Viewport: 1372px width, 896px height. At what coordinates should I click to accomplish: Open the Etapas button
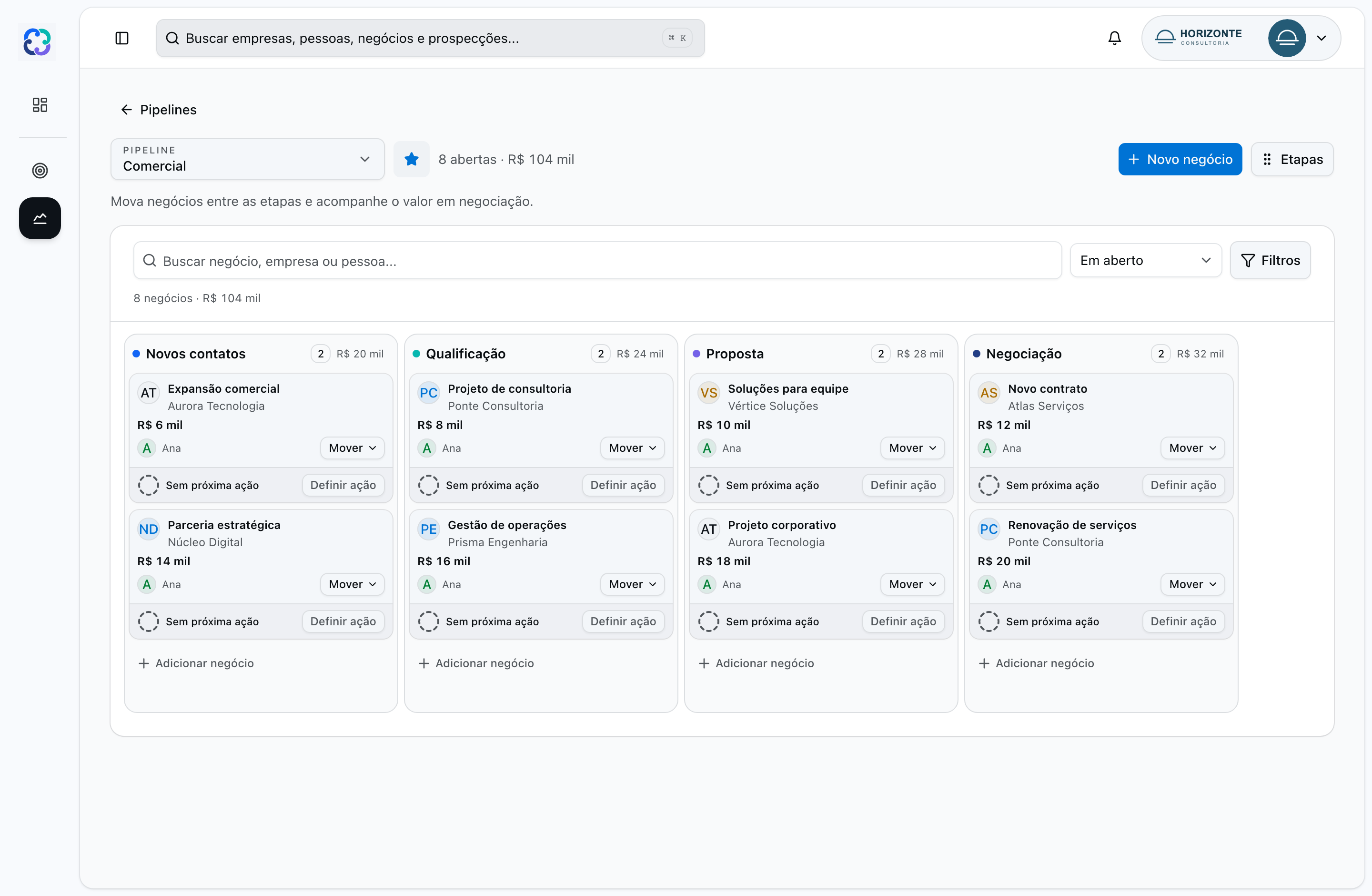tap(1292, 159)
